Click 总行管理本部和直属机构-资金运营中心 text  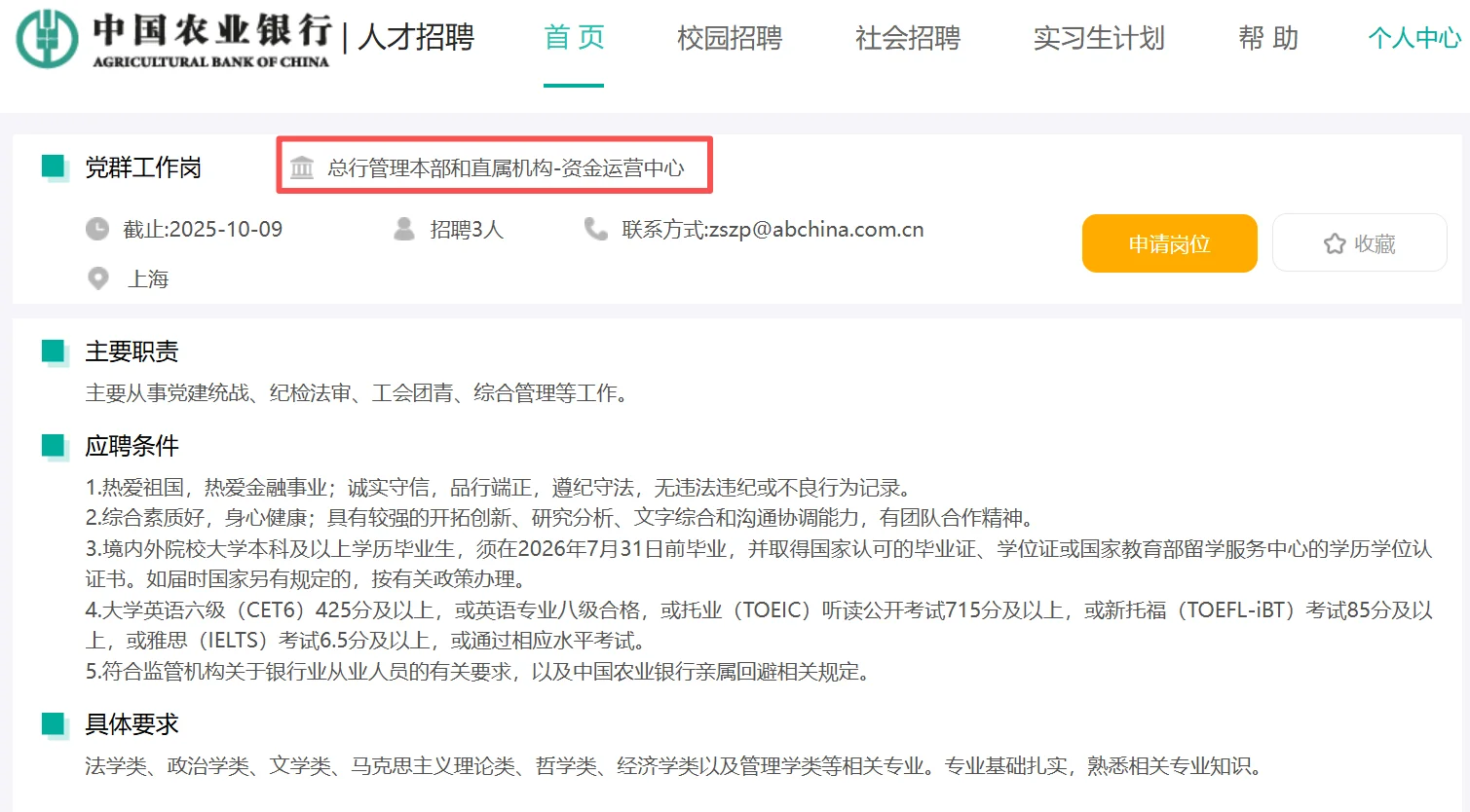pos(506,168)
